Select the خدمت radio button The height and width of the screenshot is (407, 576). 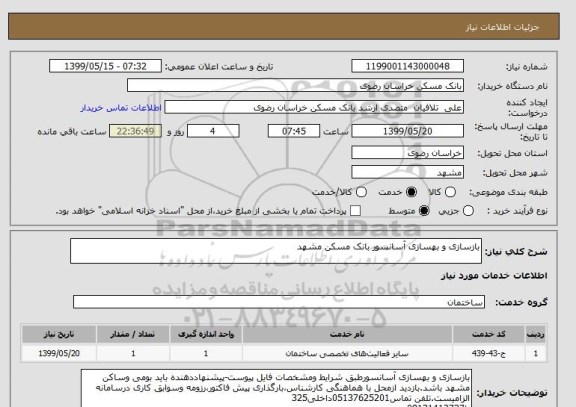411,192
